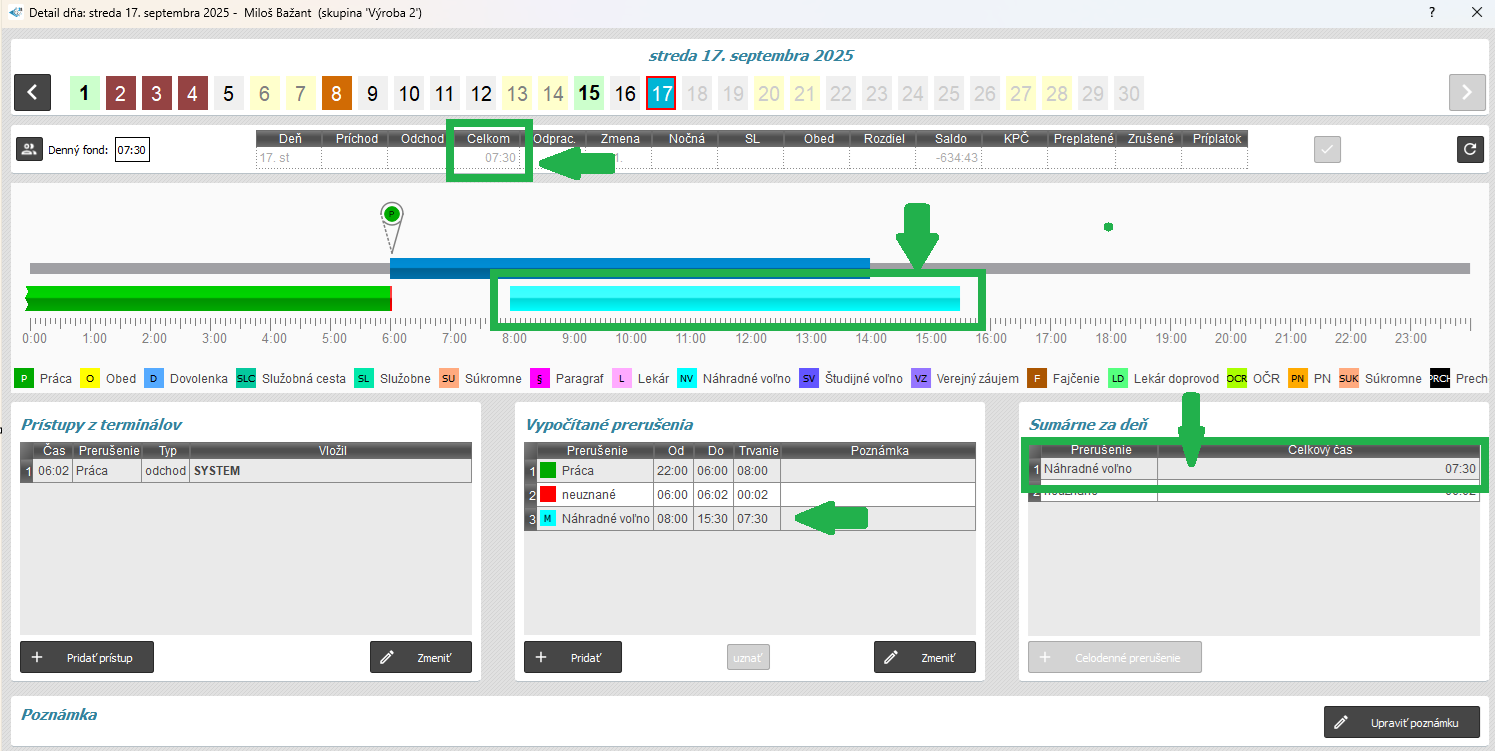
Task: Click the Náhradné voľno NV legend icon
Action: click(687, 379)
